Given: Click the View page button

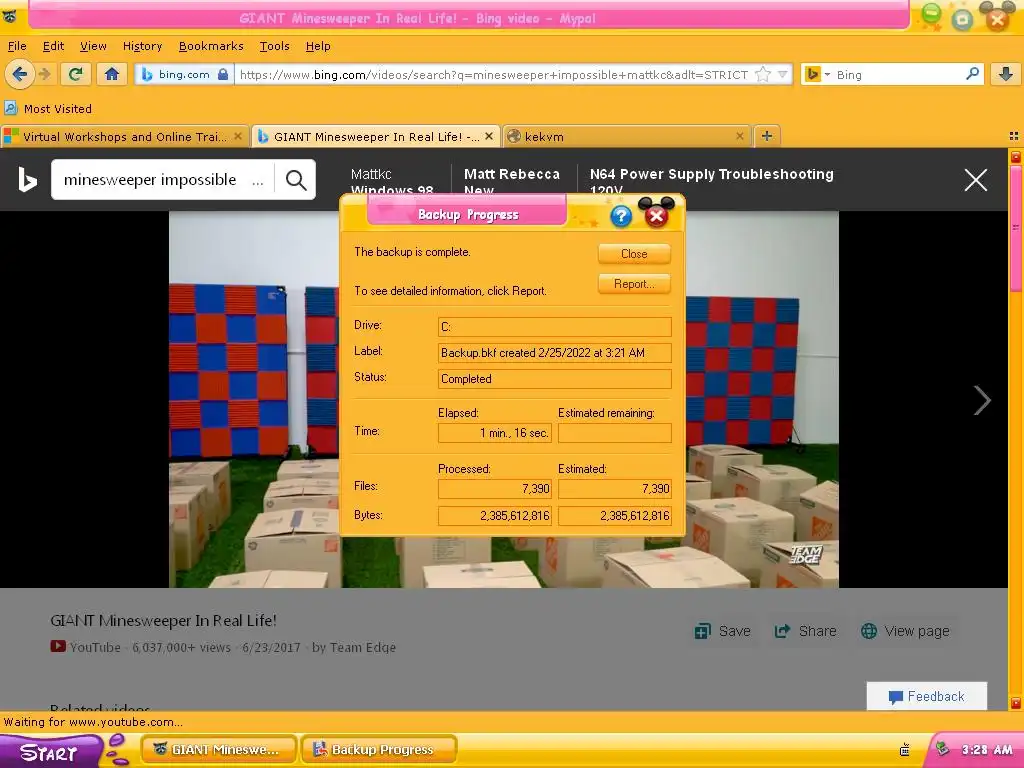Looking at the screenshot, I should [x=905, y=631].
